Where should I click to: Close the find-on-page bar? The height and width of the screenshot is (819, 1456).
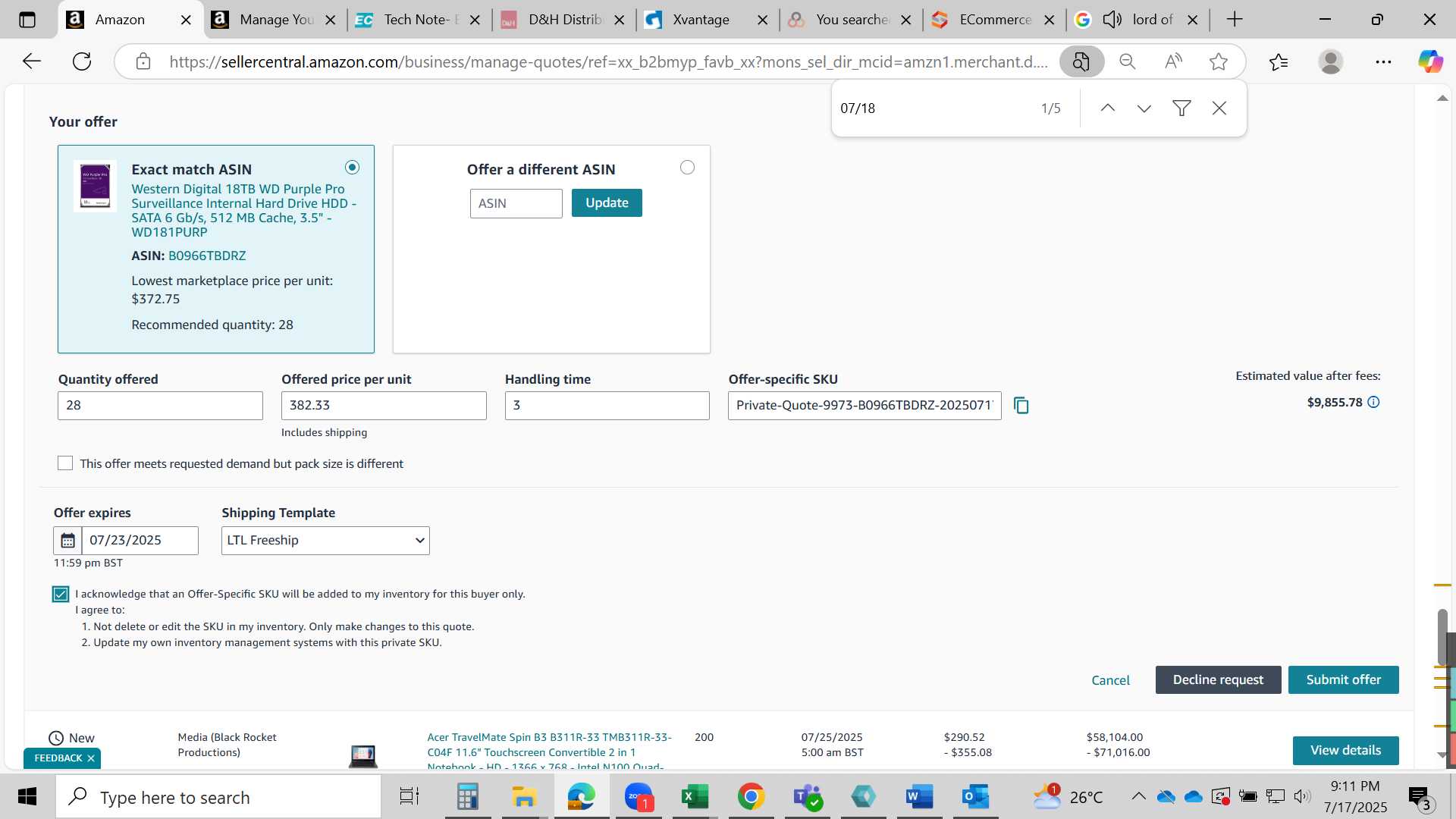1219,108
